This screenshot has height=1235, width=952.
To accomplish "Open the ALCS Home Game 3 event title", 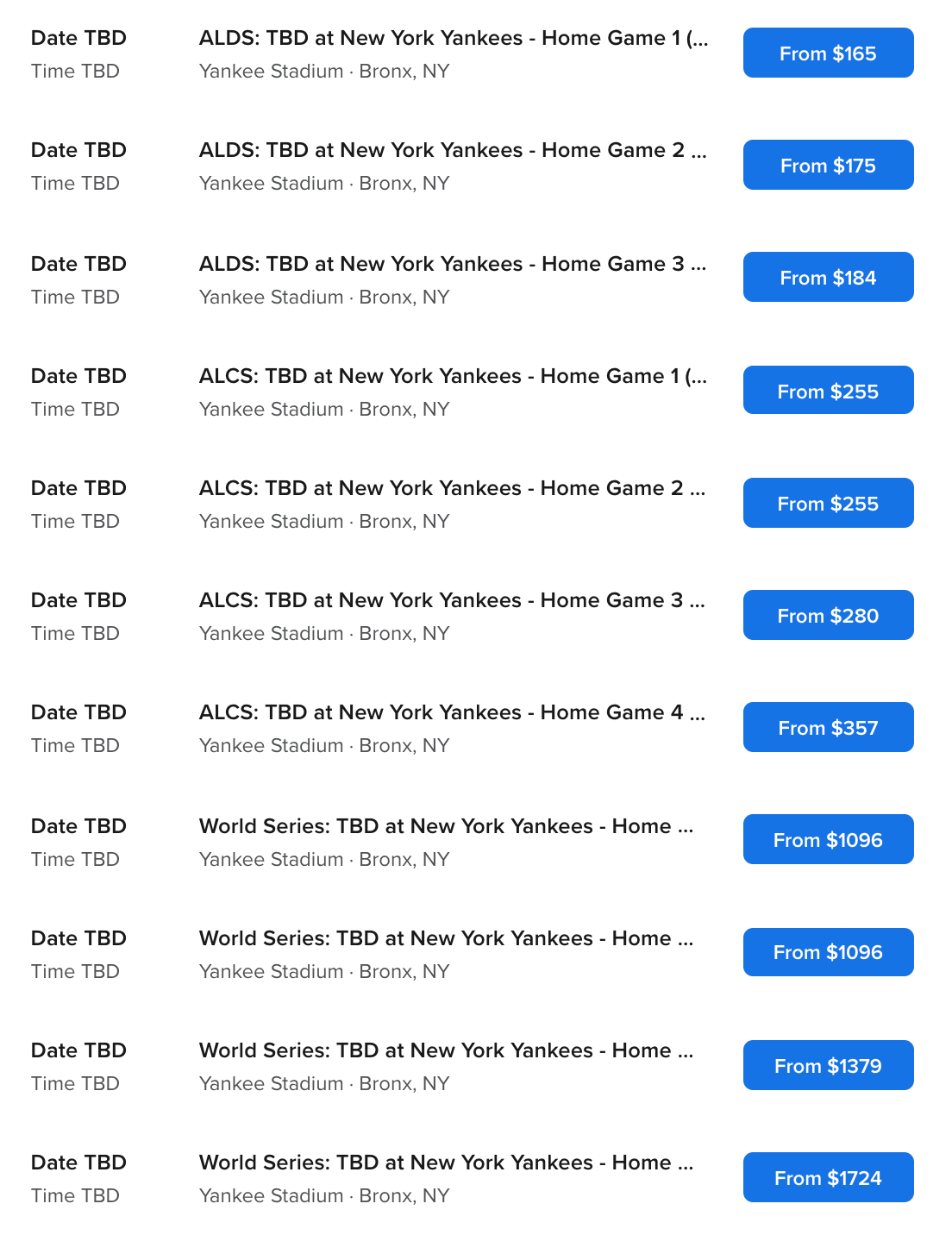I will click(453, 601).
